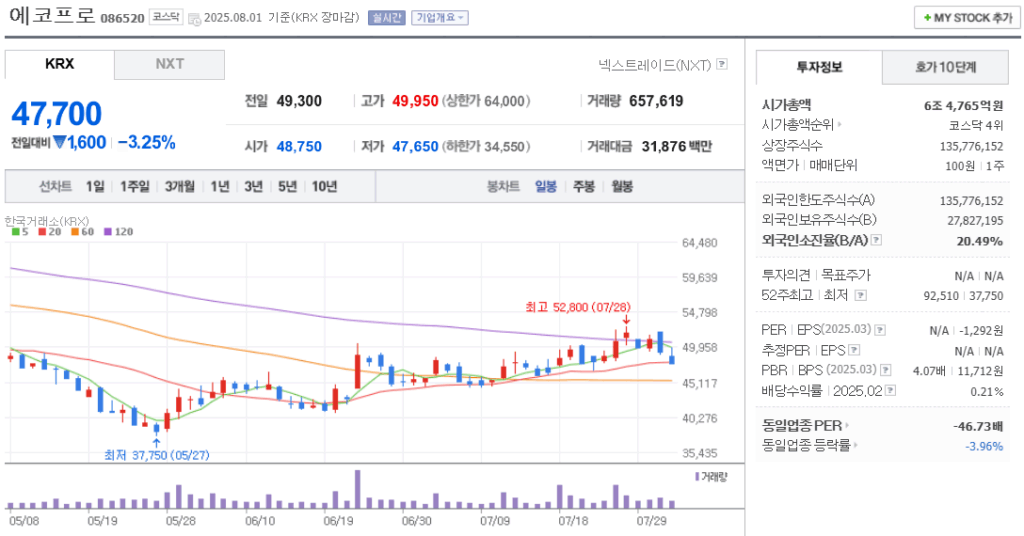Click help icon beside 52주최고 최저
This screenshot has width=1024, height=536.
tap(861, 295)
